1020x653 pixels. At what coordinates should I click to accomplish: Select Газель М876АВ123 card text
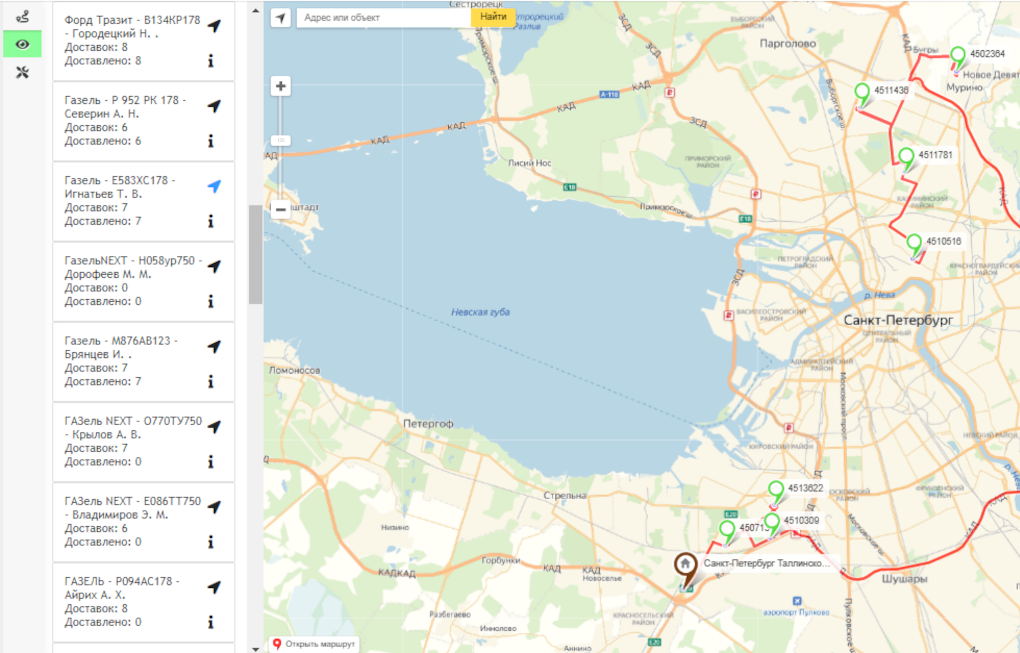(121, 361)
